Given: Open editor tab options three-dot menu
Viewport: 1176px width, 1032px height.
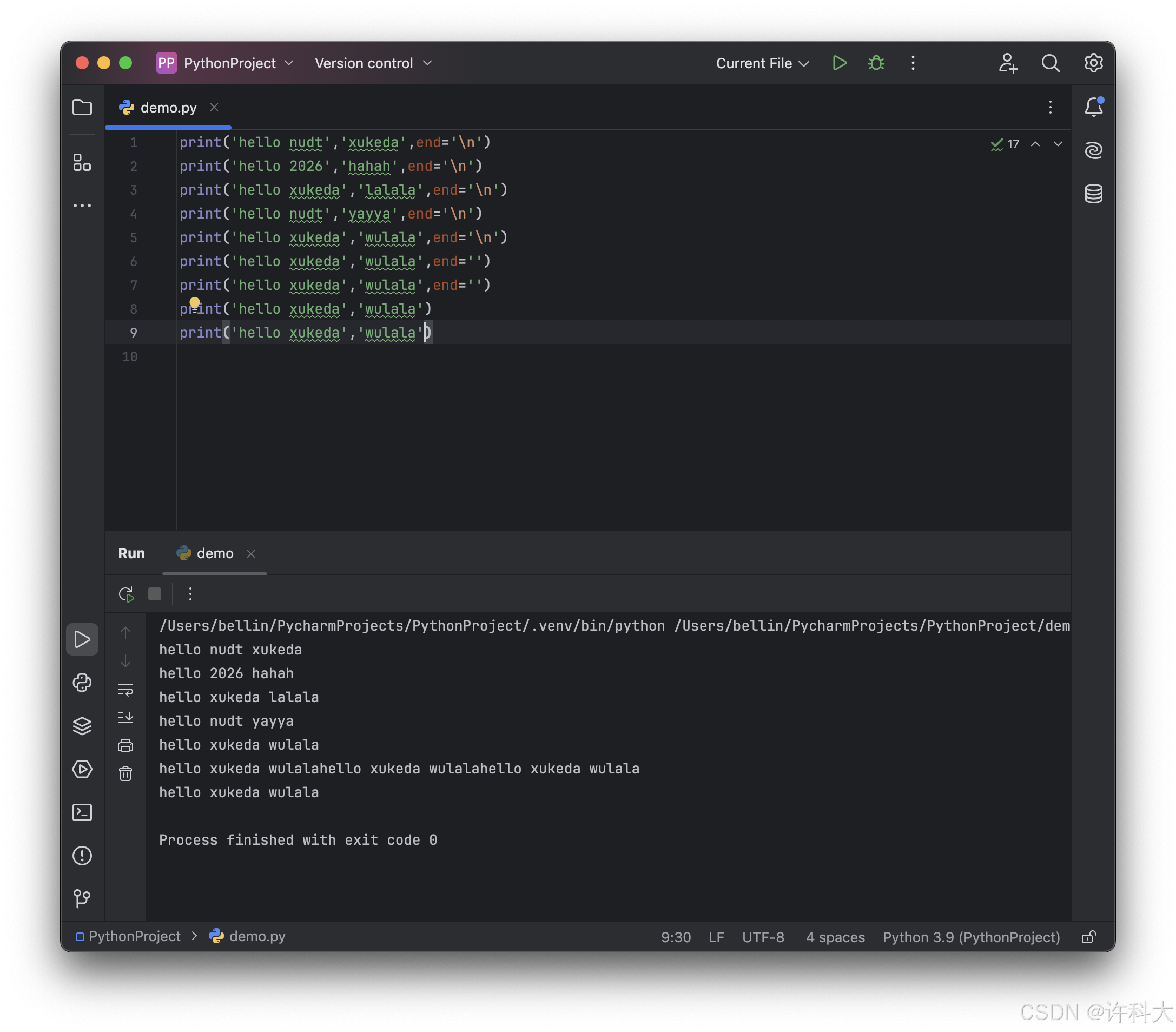Looking at the screenshot, I should coord(1050,107).
